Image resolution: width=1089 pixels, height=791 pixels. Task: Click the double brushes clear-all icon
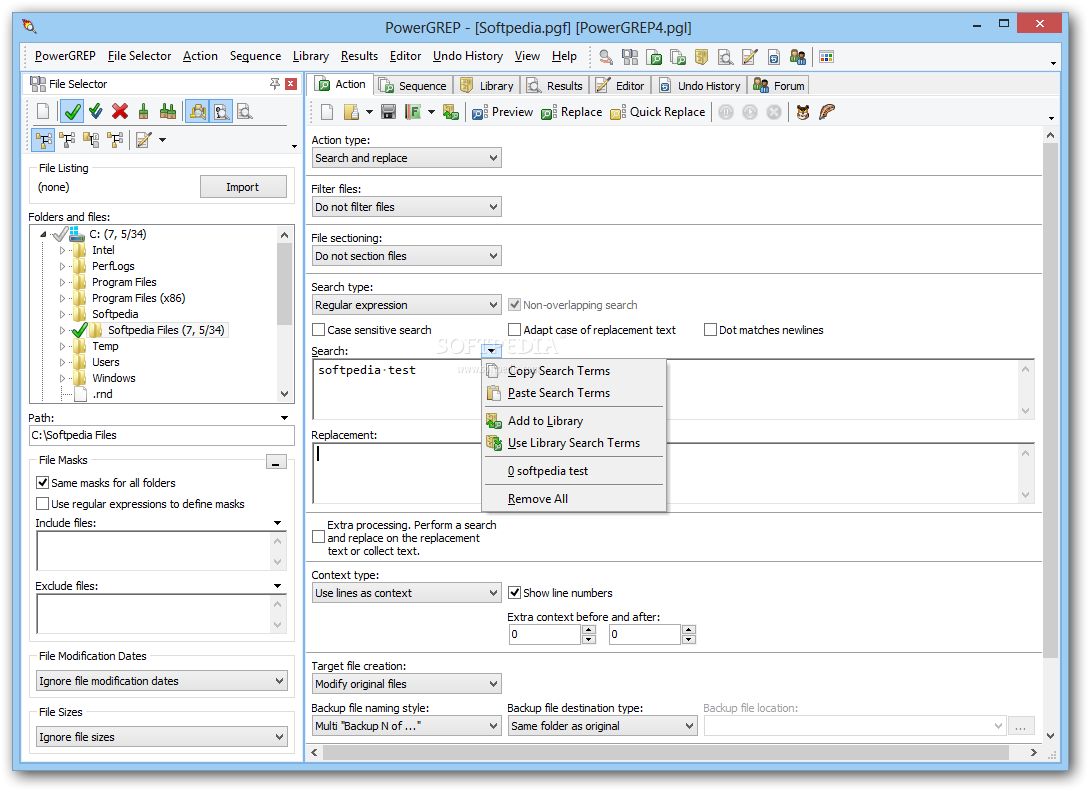167,111
